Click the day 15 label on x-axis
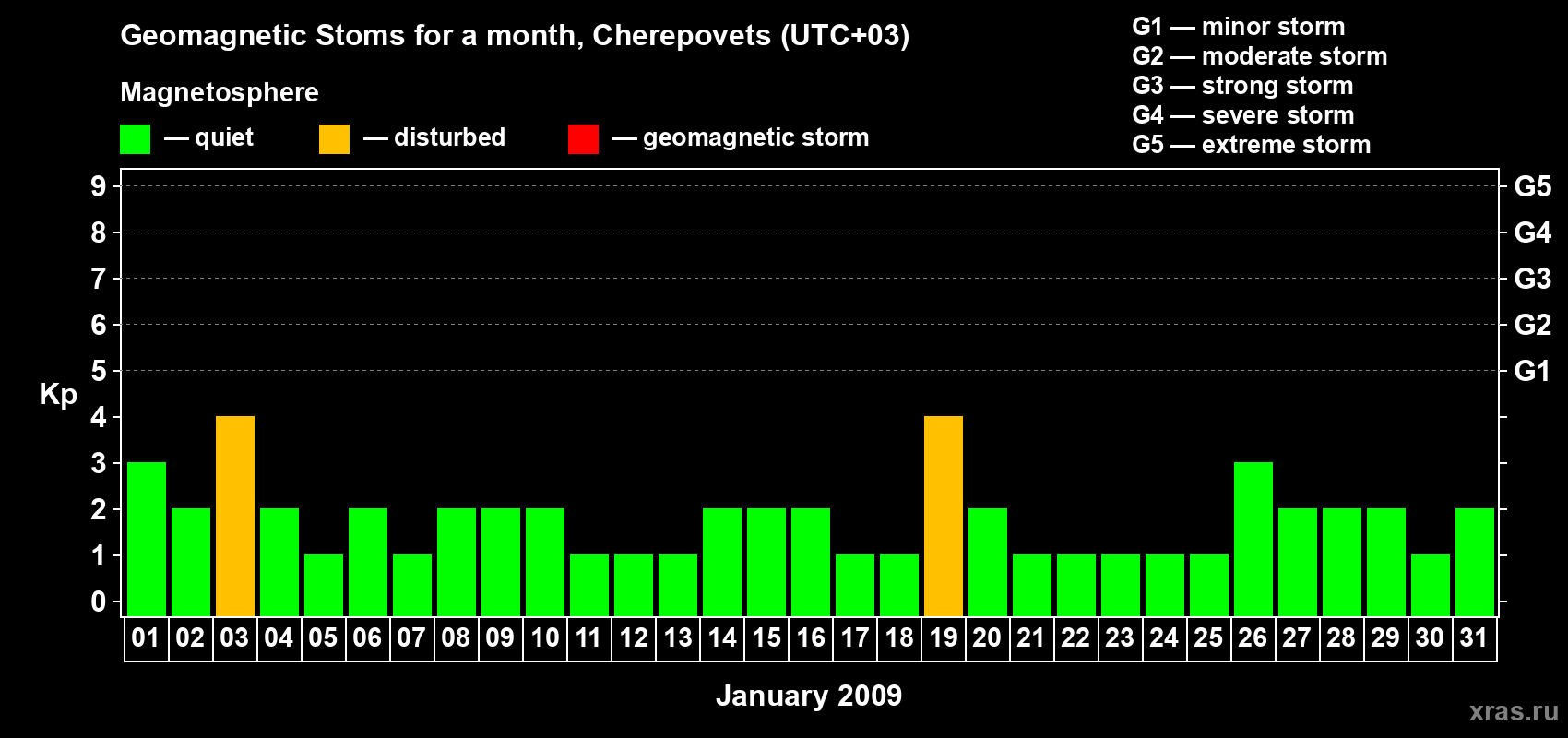Screen dimensions: 1568x738 pos(766,638)
